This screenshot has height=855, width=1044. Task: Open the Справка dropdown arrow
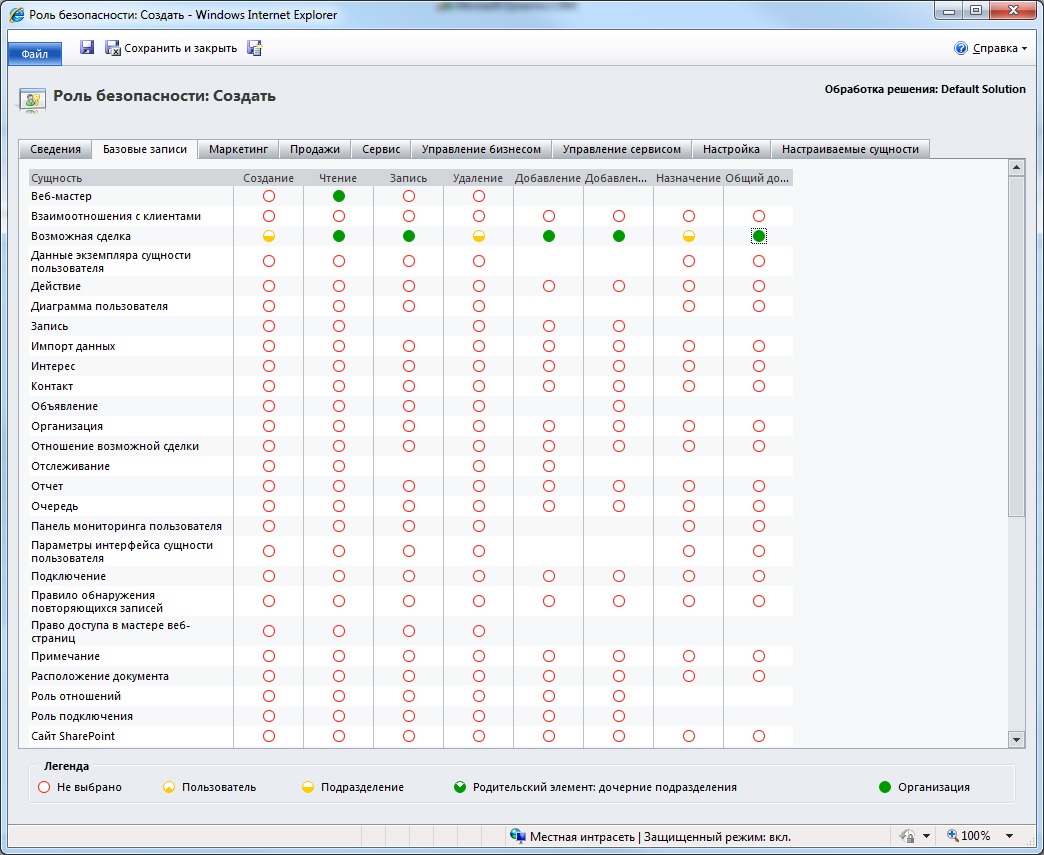pyautogui.click(x=1024, y=49)
